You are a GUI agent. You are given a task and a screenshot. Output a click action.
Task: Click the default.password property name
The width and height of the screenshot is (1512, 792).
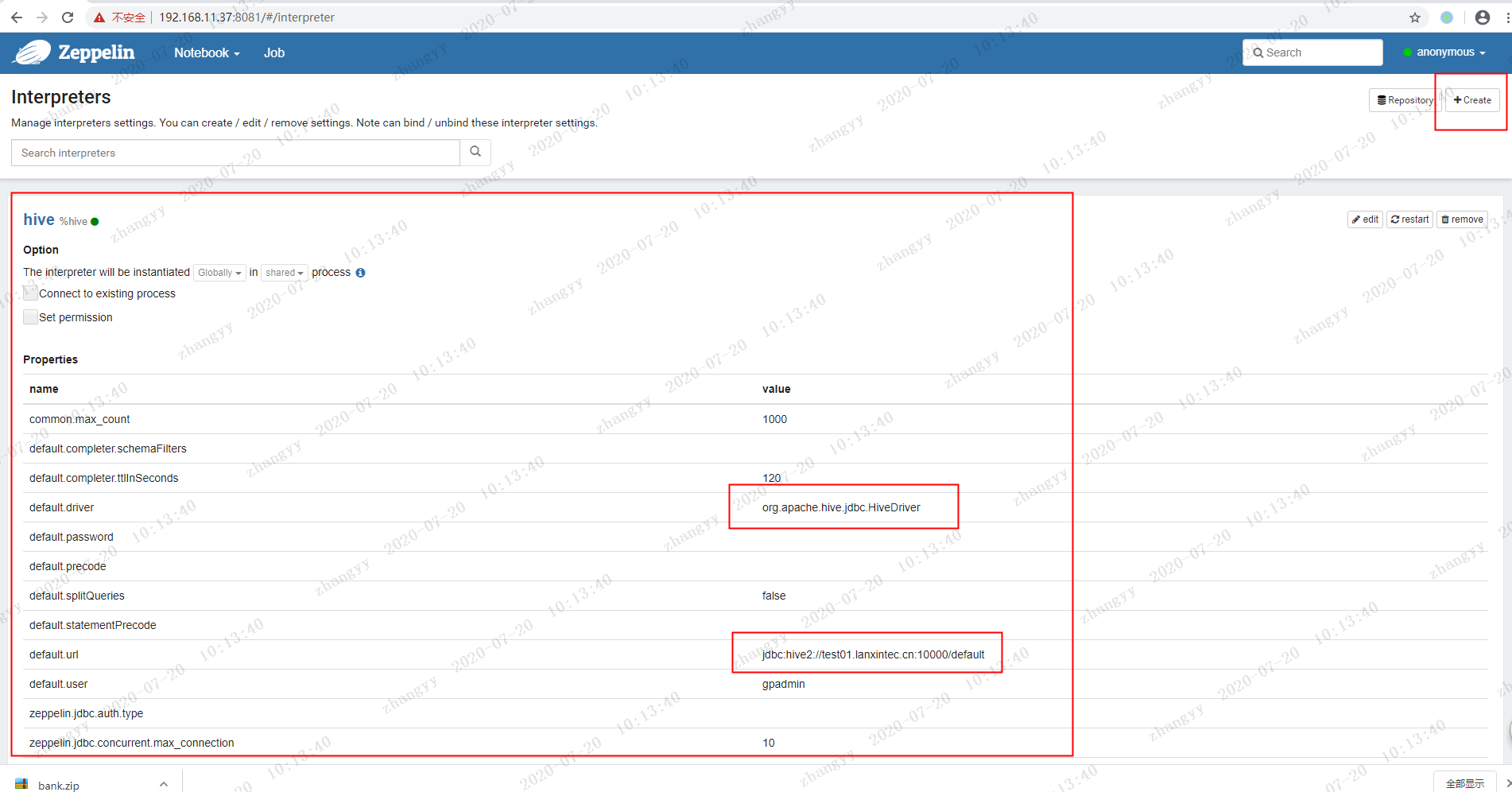(x=72, y=537)
